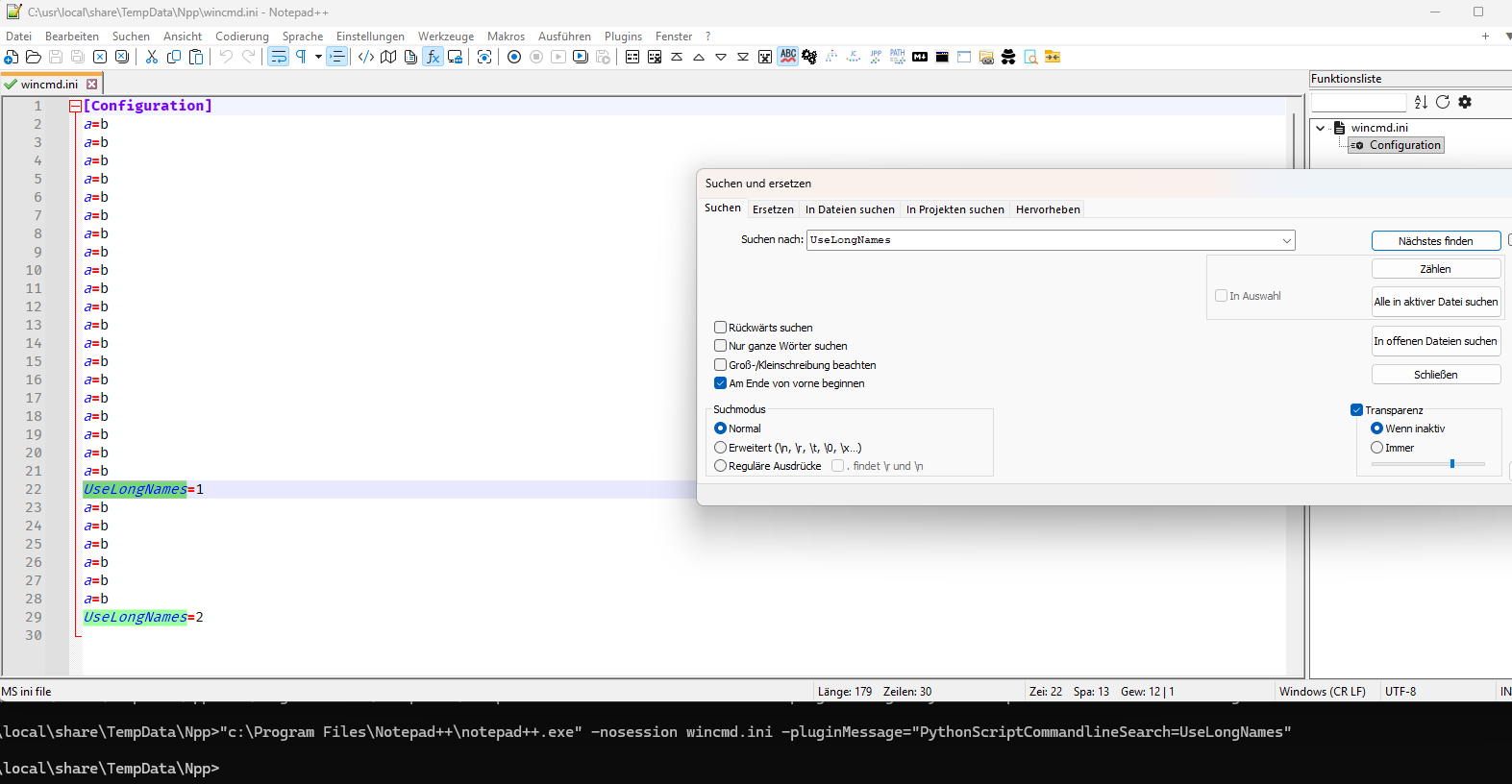Screen dimensions: 1512x784
Task: Toggle word wrap toolbar icon
Action: (x=278, y=57)
